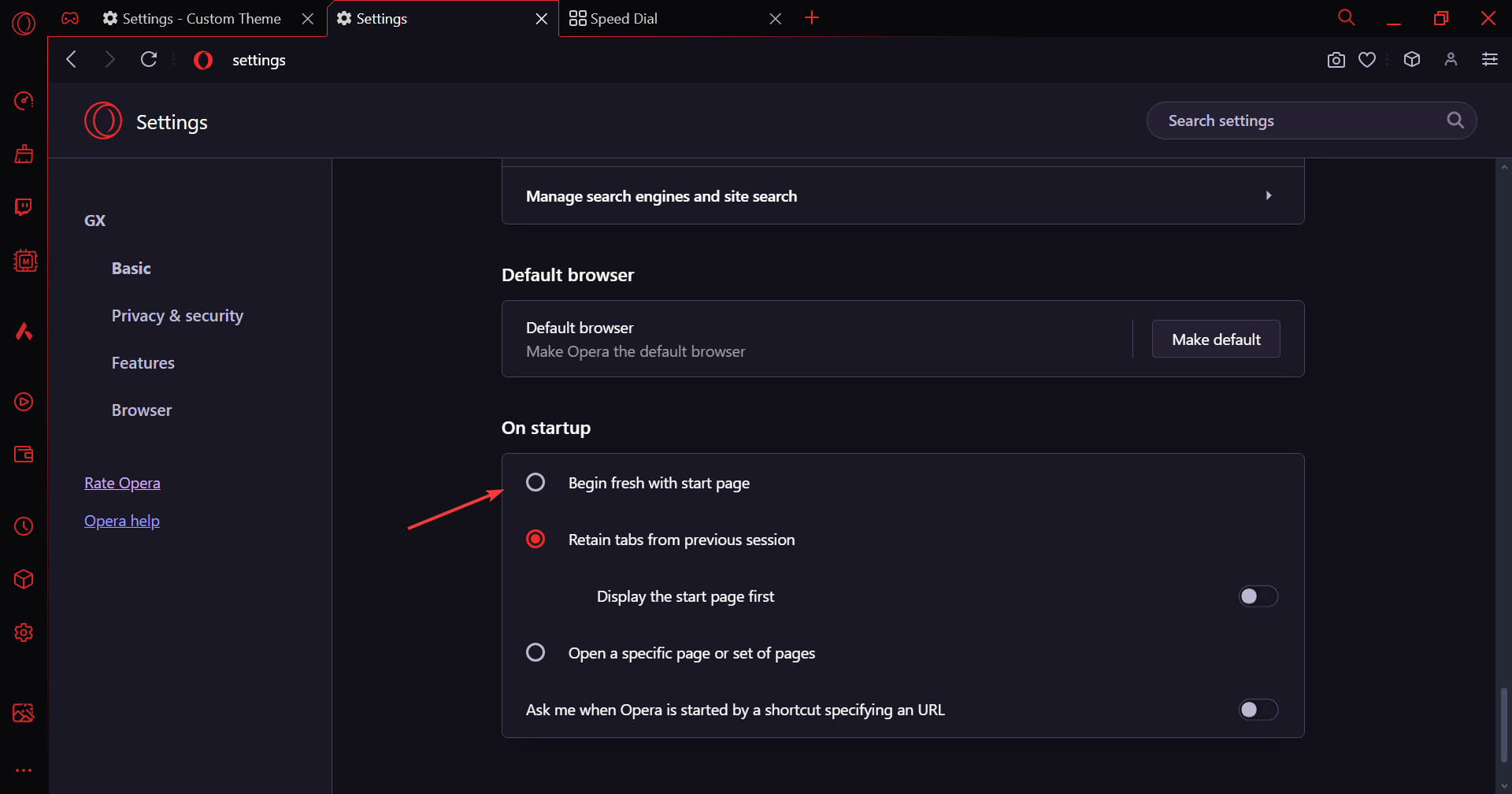Open GX Cleaner sidebar icon
Screen dimensions: 1512x794
[x=24, y=154]
